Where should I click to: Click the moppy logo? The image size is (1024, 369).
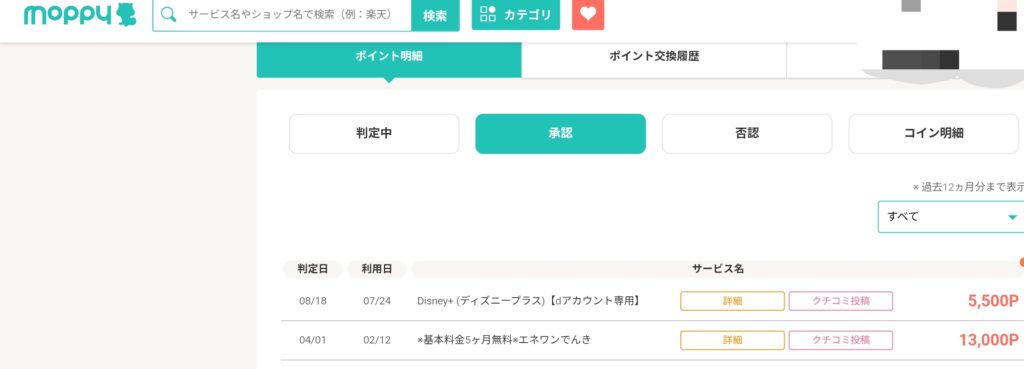tap(80, 15)
